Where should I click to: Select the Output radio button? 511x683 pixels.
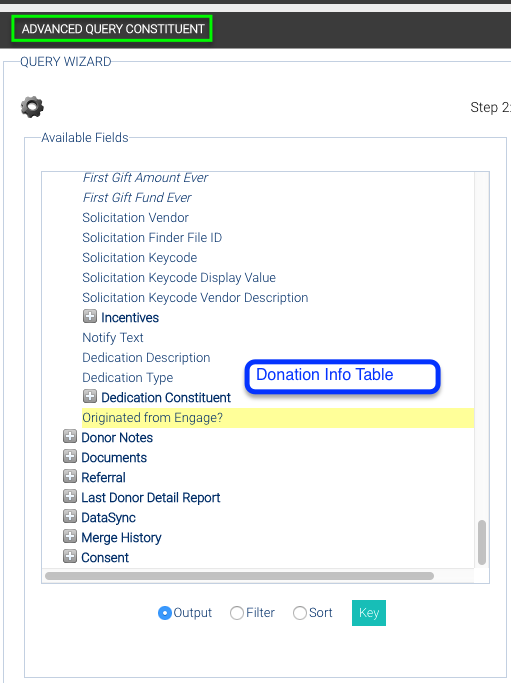(165, 613)
